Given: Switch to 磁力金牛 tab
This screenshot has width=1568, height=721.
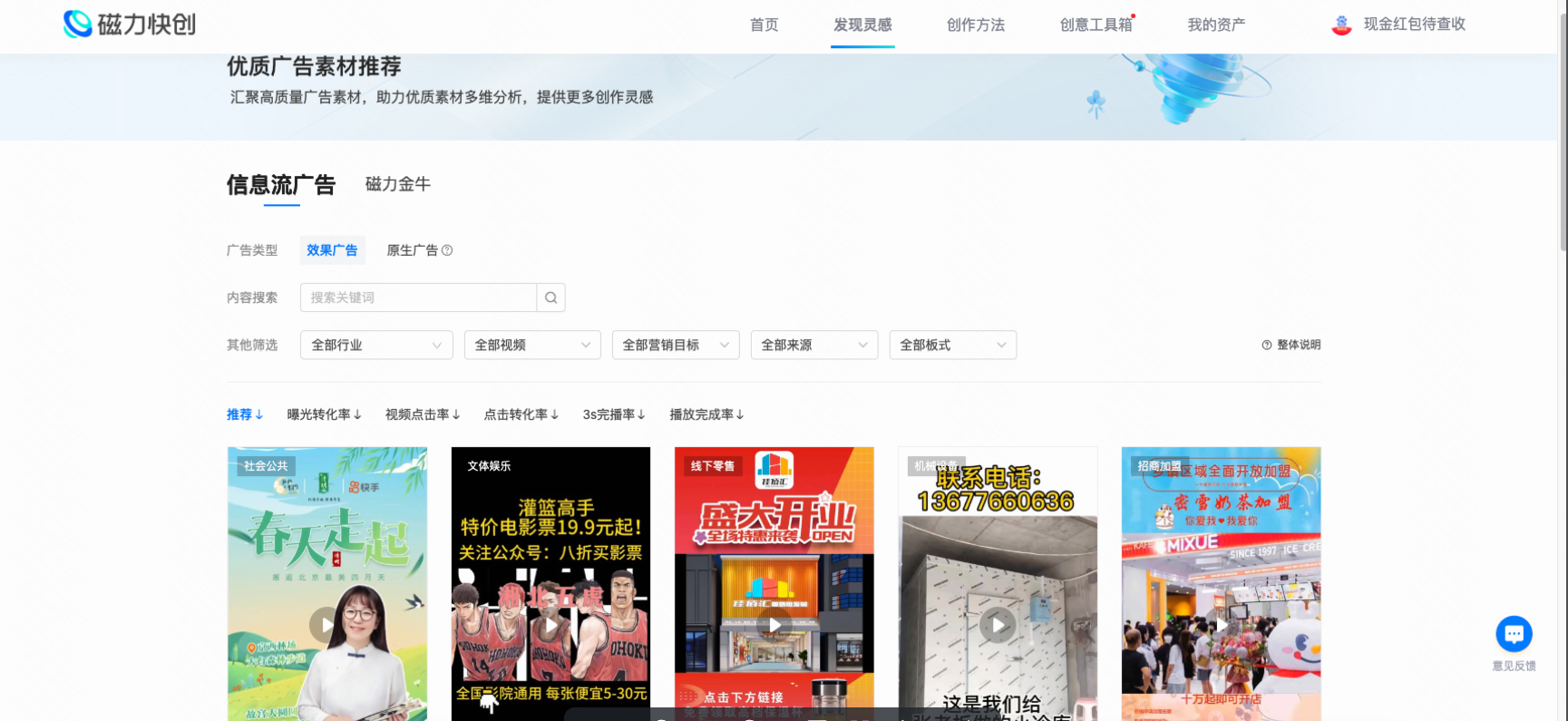Looking at the screenshot, I should point(398,184).
